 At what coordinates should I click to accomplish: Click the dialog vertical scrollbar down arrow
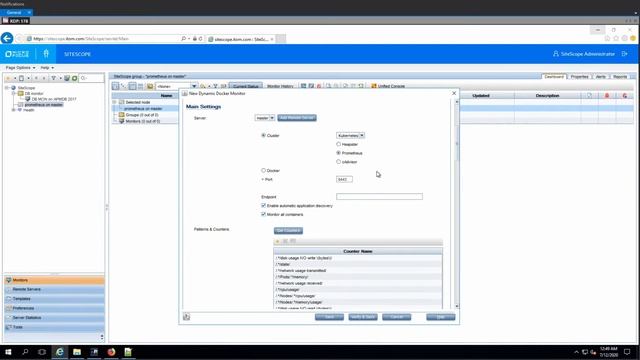(457, 306)
